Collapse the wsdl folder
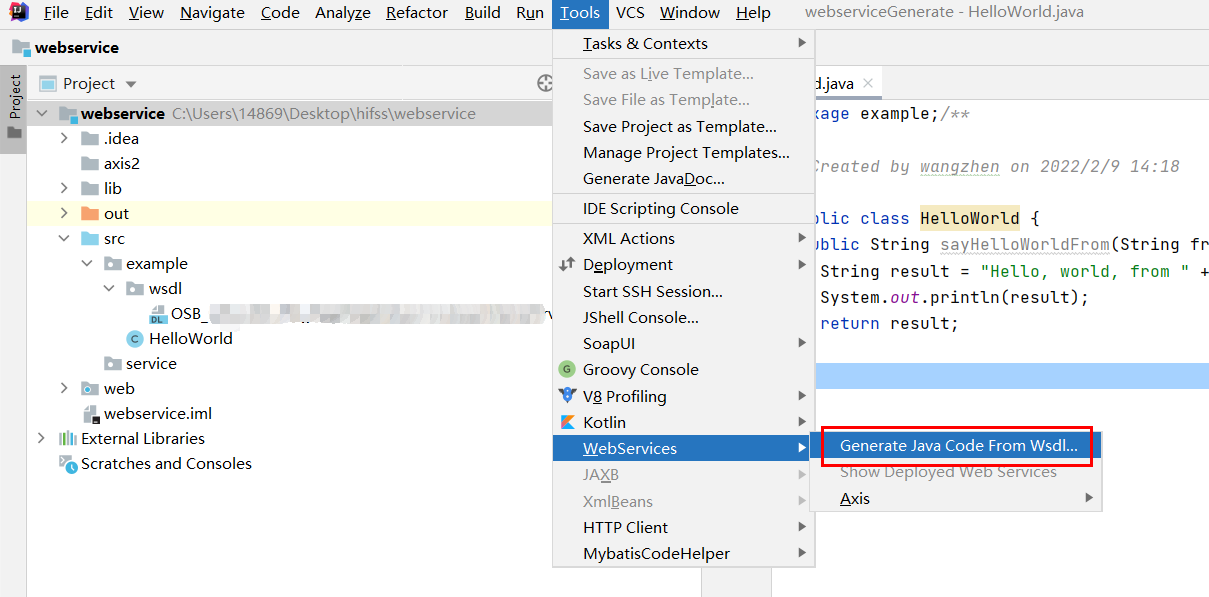This screenshot has width=1209, height=597. tap(110, 289)
